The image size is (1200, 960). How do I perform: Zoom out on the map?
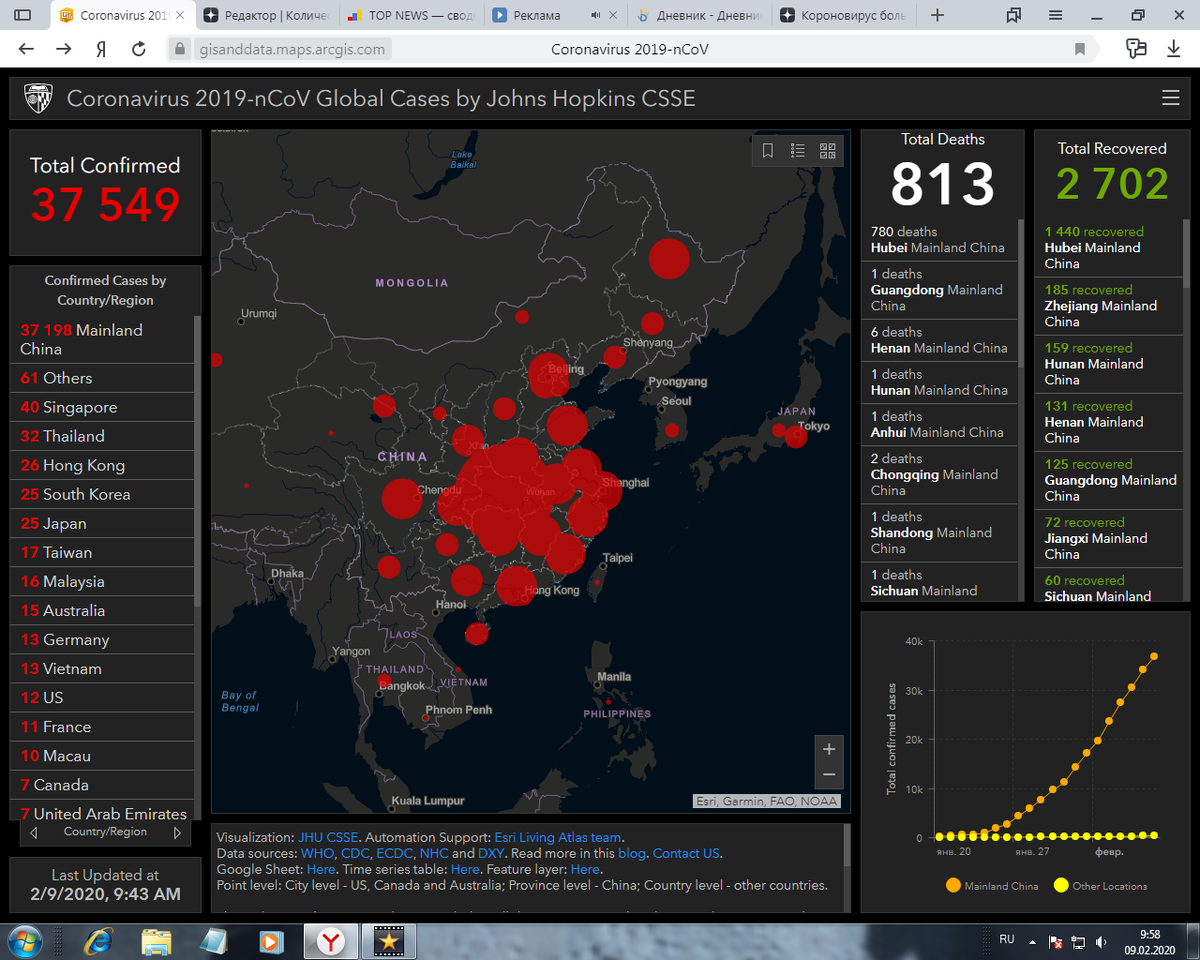(828, 775)
